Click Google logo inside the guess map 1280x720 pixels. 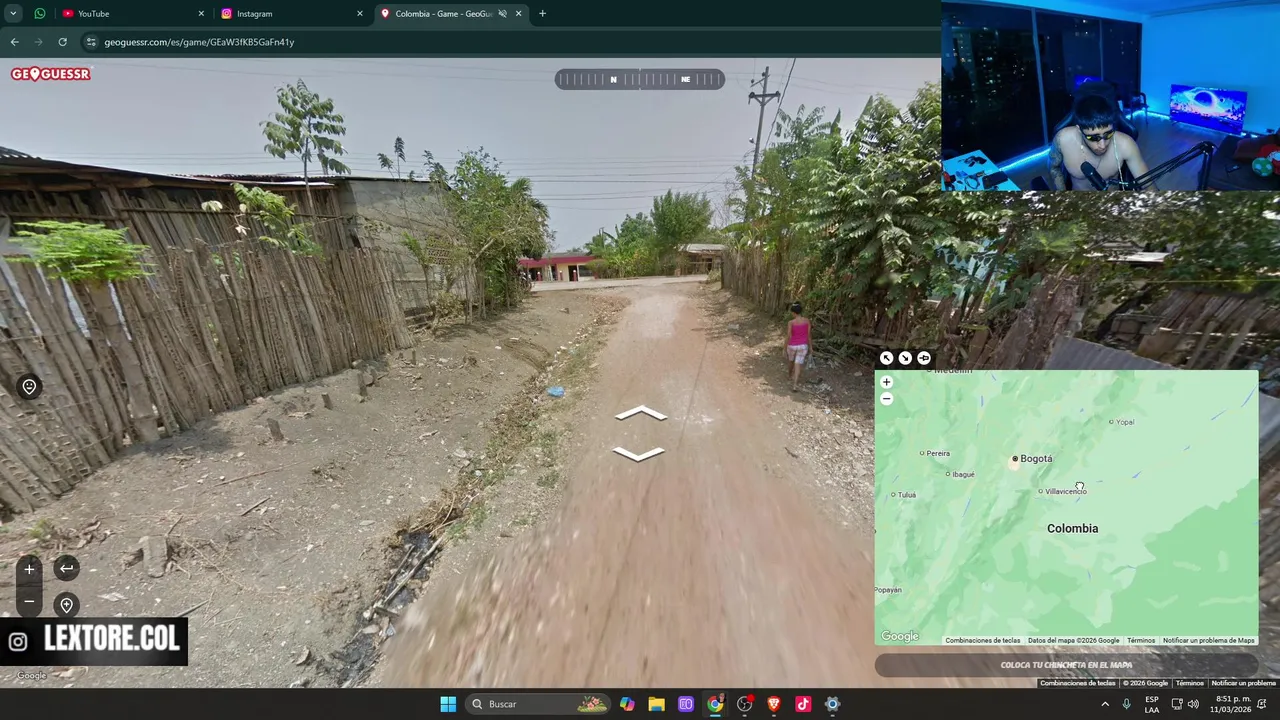coord(900,637)
